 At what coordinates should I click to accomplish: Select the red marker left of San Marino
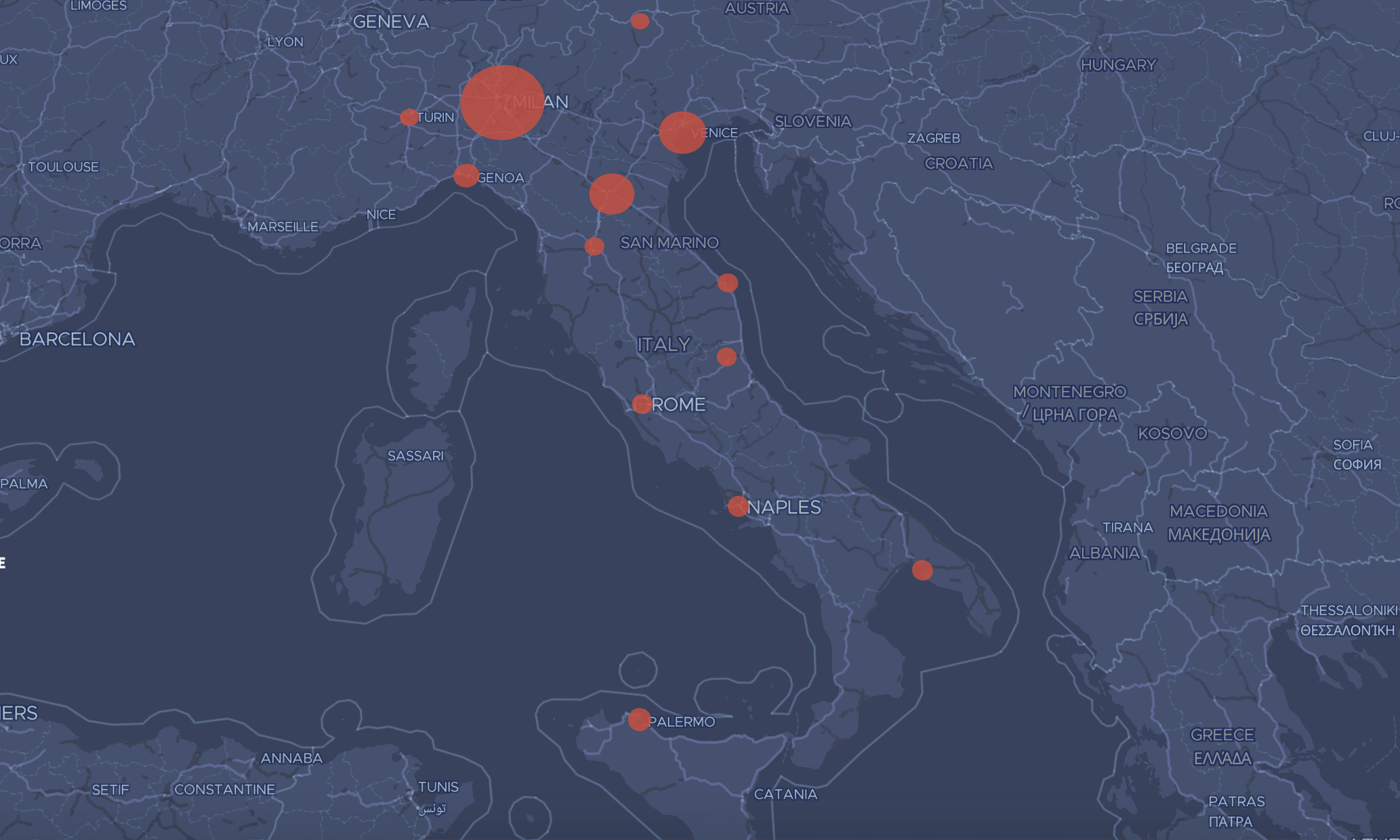click(x=594, y=246)
